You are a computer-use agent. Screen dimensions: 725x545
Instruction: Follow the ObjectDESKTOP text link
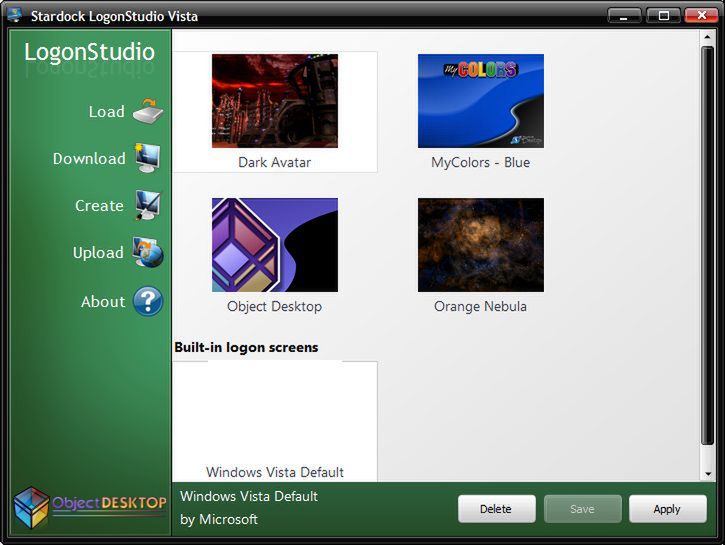pyautogui.click(x=109, y=503)
